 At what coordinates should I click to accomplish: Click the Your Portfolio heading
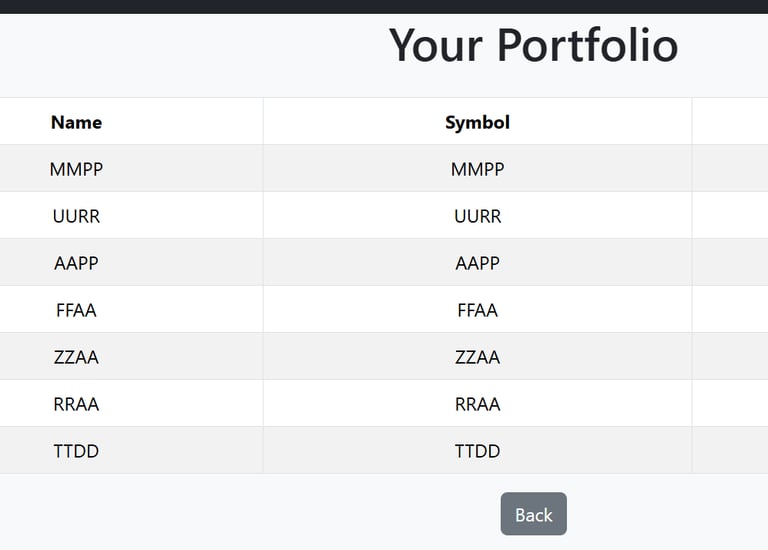coord(533,45)
